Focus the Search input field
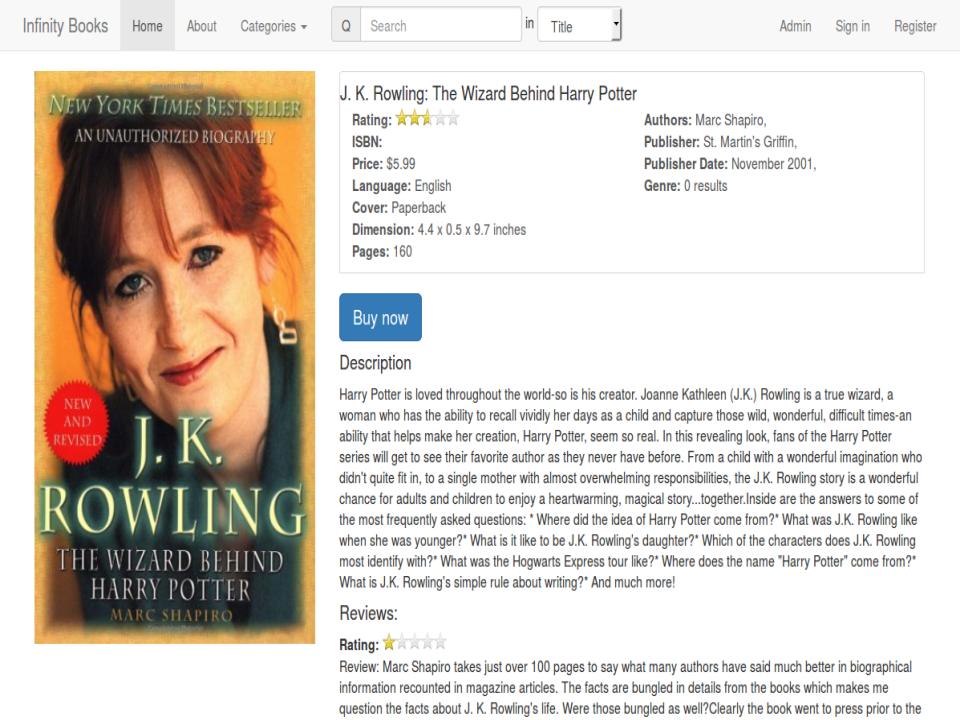The image size is (960, 720). [441, 25]
